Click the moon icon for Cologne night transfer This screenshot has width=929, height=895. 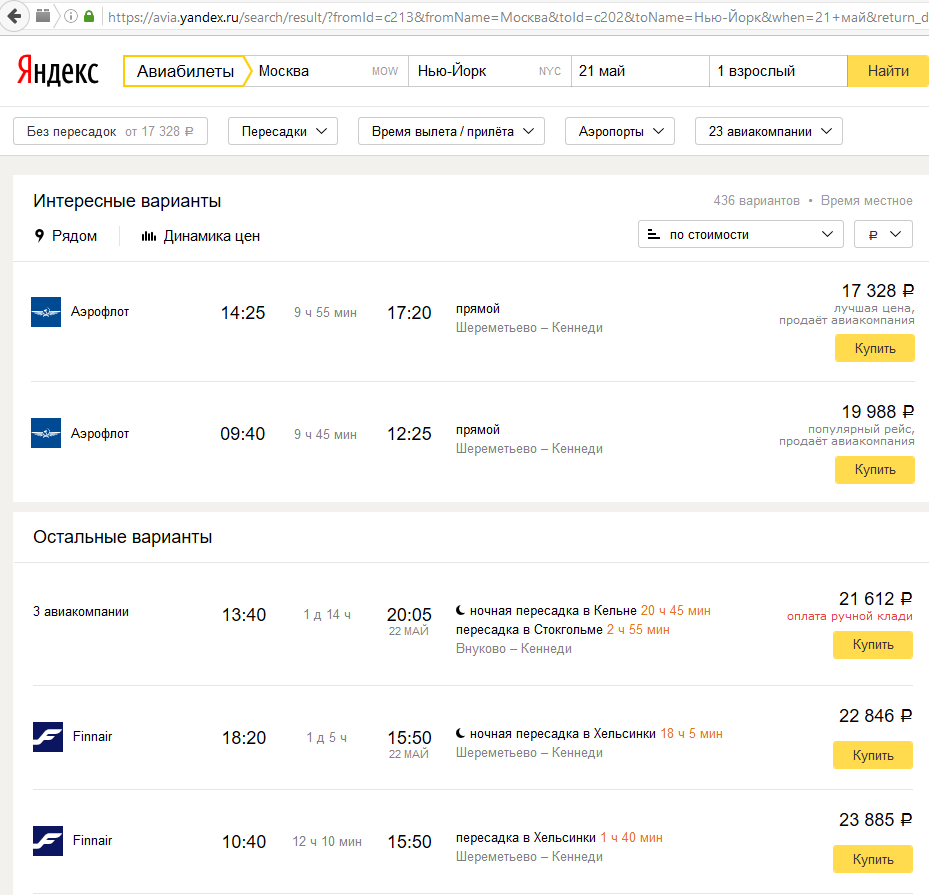pos(460,610)
